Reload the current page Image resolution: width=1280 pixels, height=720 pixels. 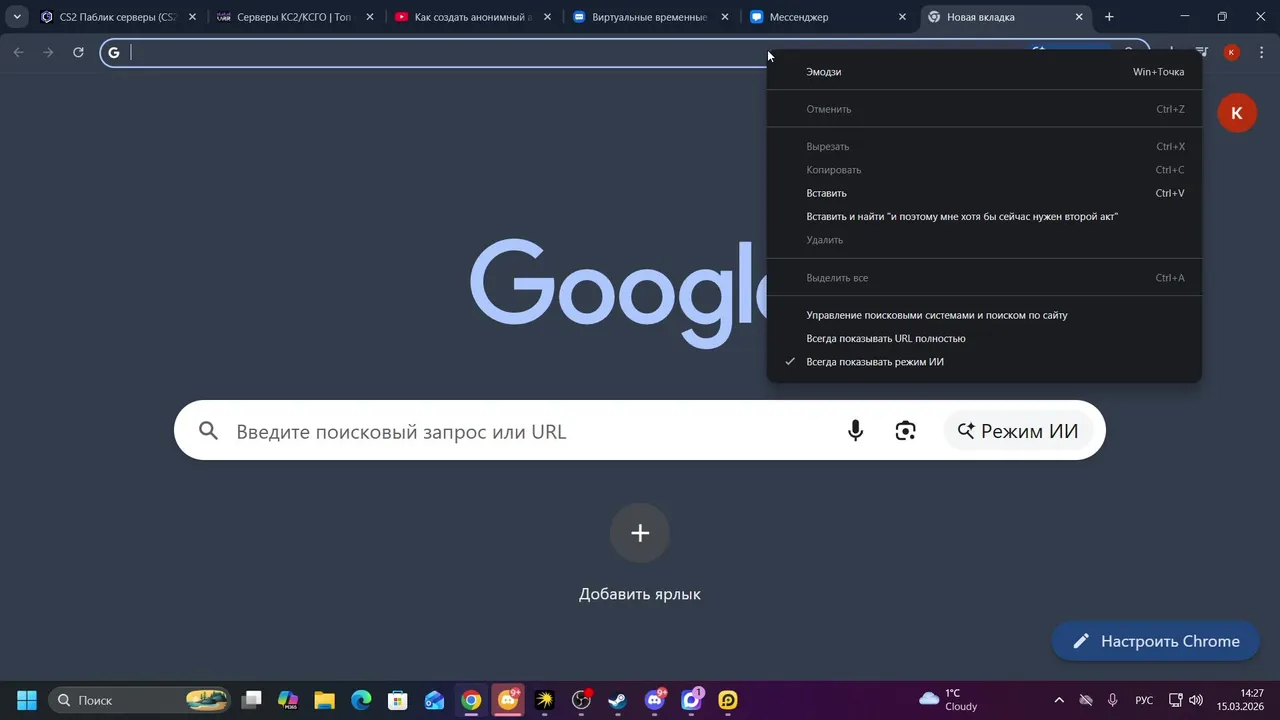point(78,52)
